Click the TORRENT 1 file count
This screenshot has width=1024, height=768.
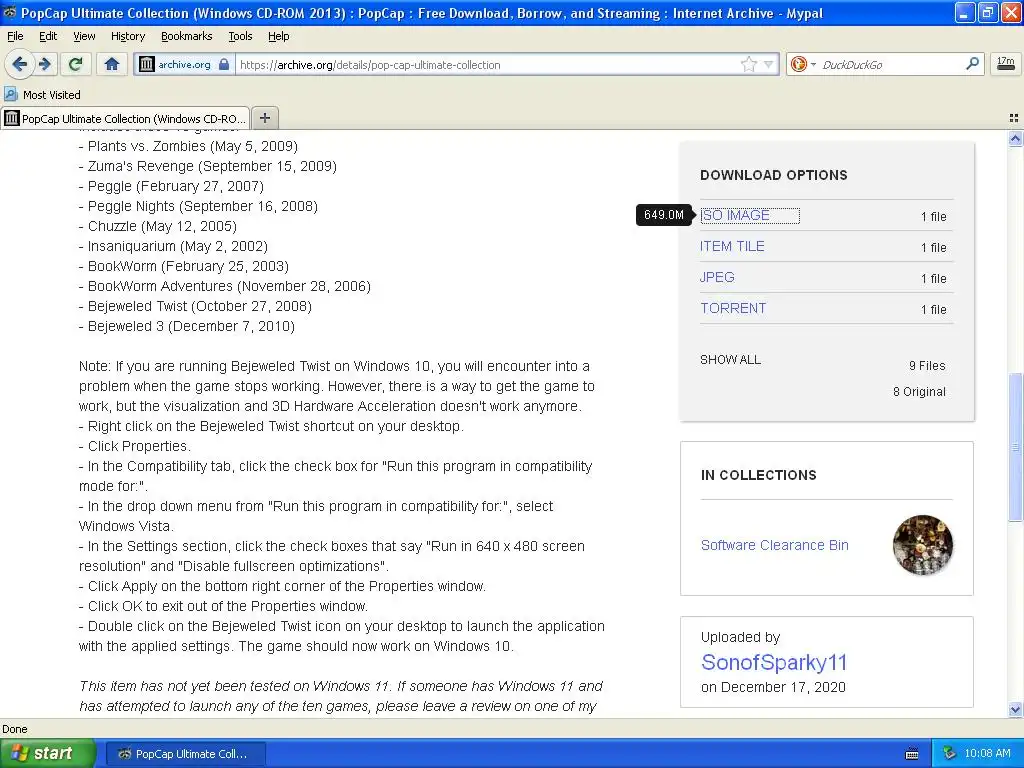[x=933, y=310]
